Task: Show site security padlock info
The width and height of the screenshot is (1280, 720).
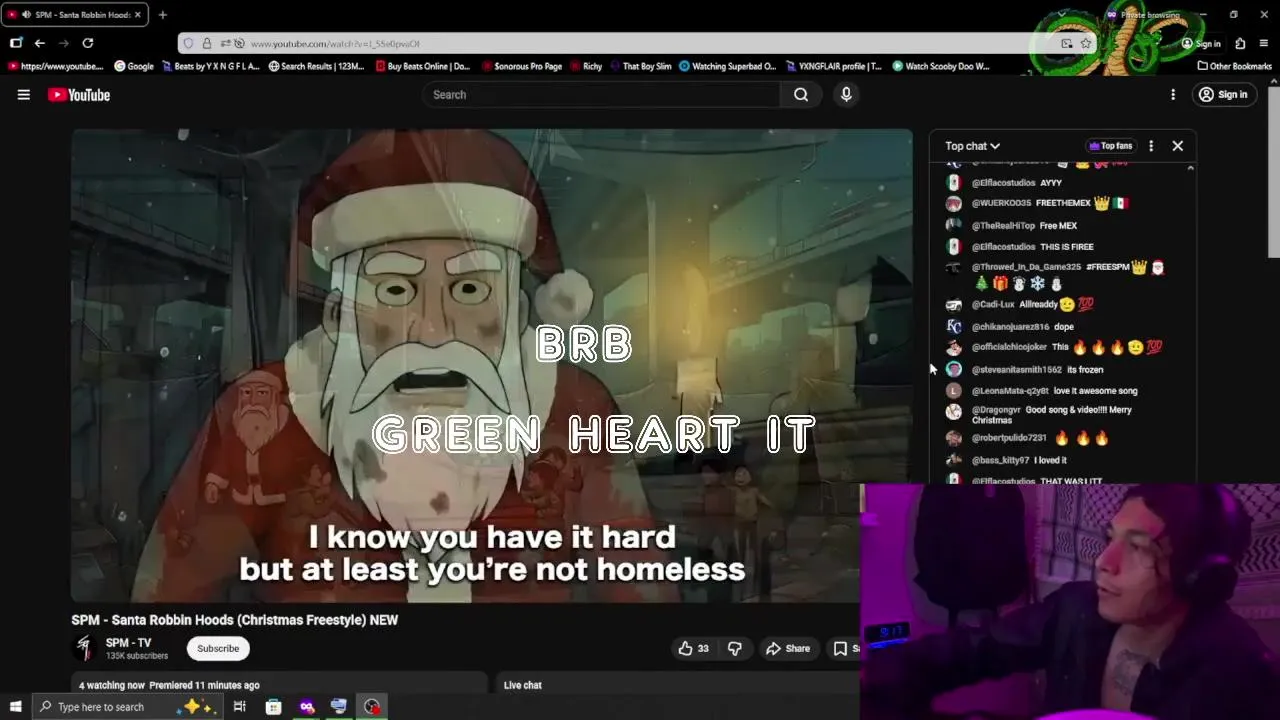Action: pyautogui.click(x=207, y=44)
